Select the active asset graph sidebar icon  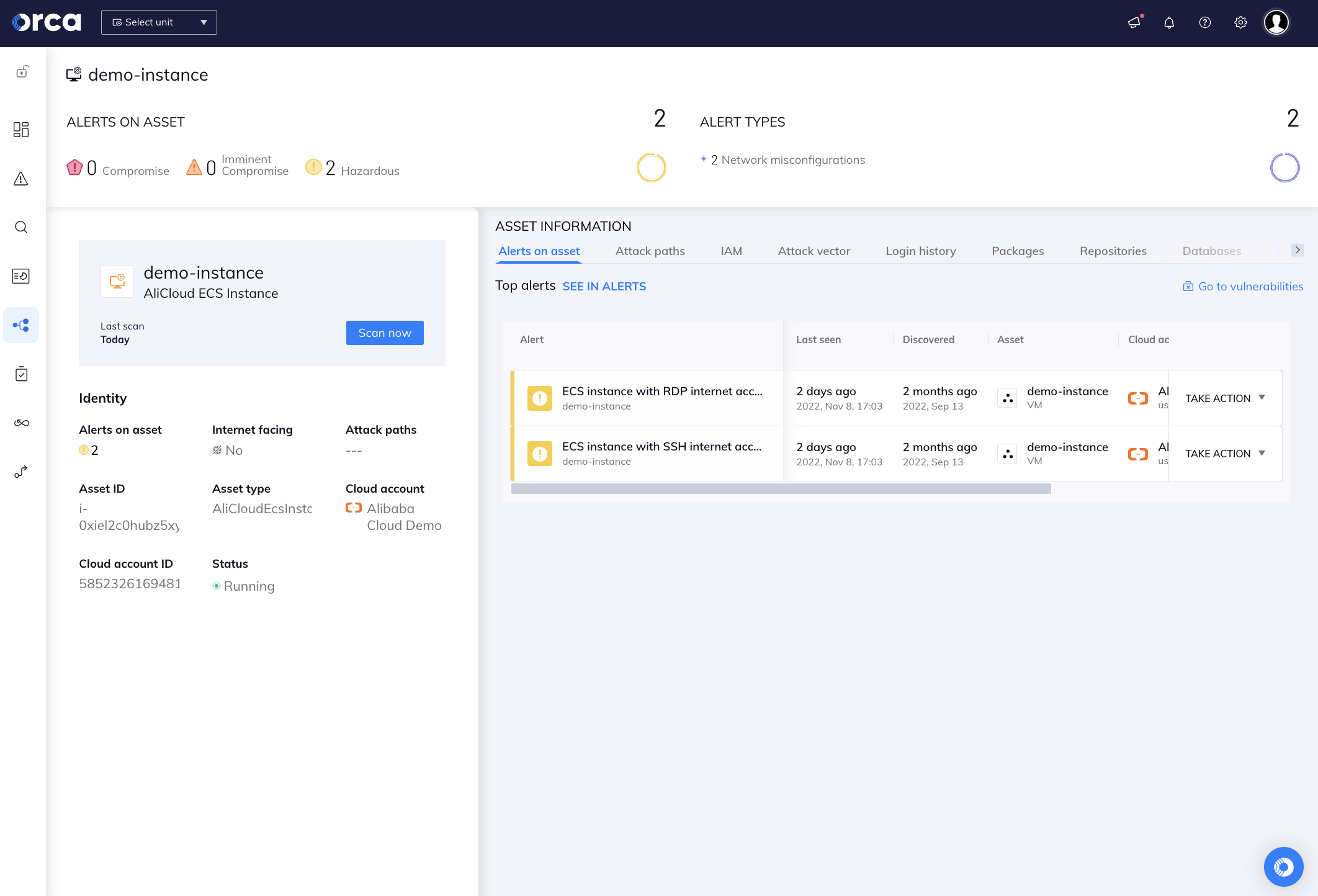tap(21, 325)
